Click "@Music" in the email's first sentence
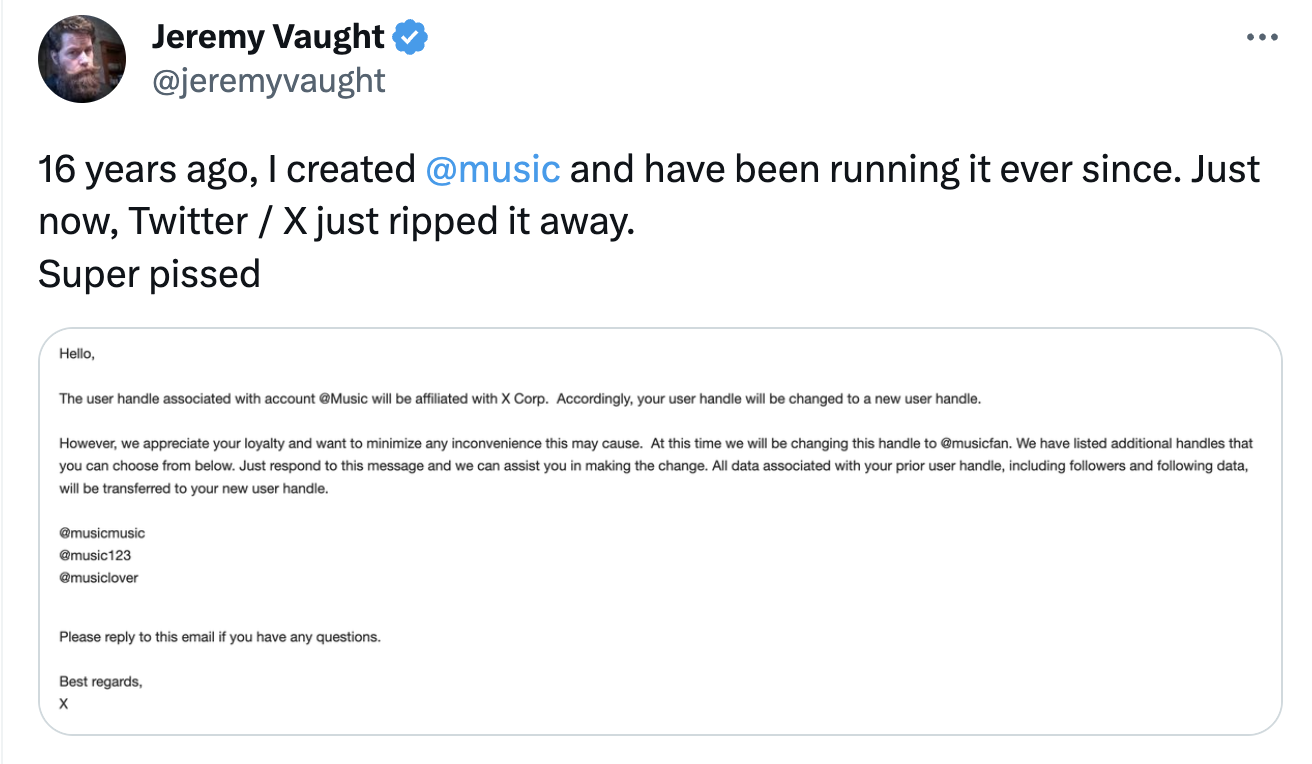1312x764 pixels. (343, 398)
